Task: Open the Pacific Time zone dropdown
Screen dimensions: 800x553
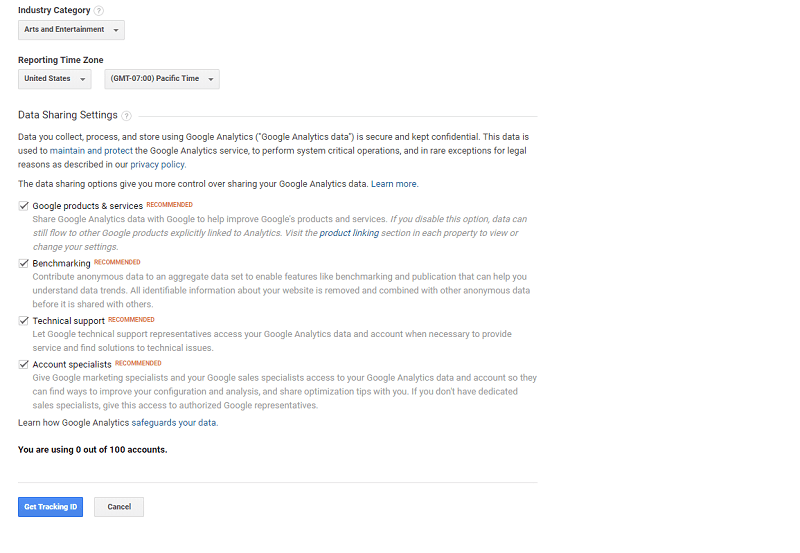Action: 162,79
